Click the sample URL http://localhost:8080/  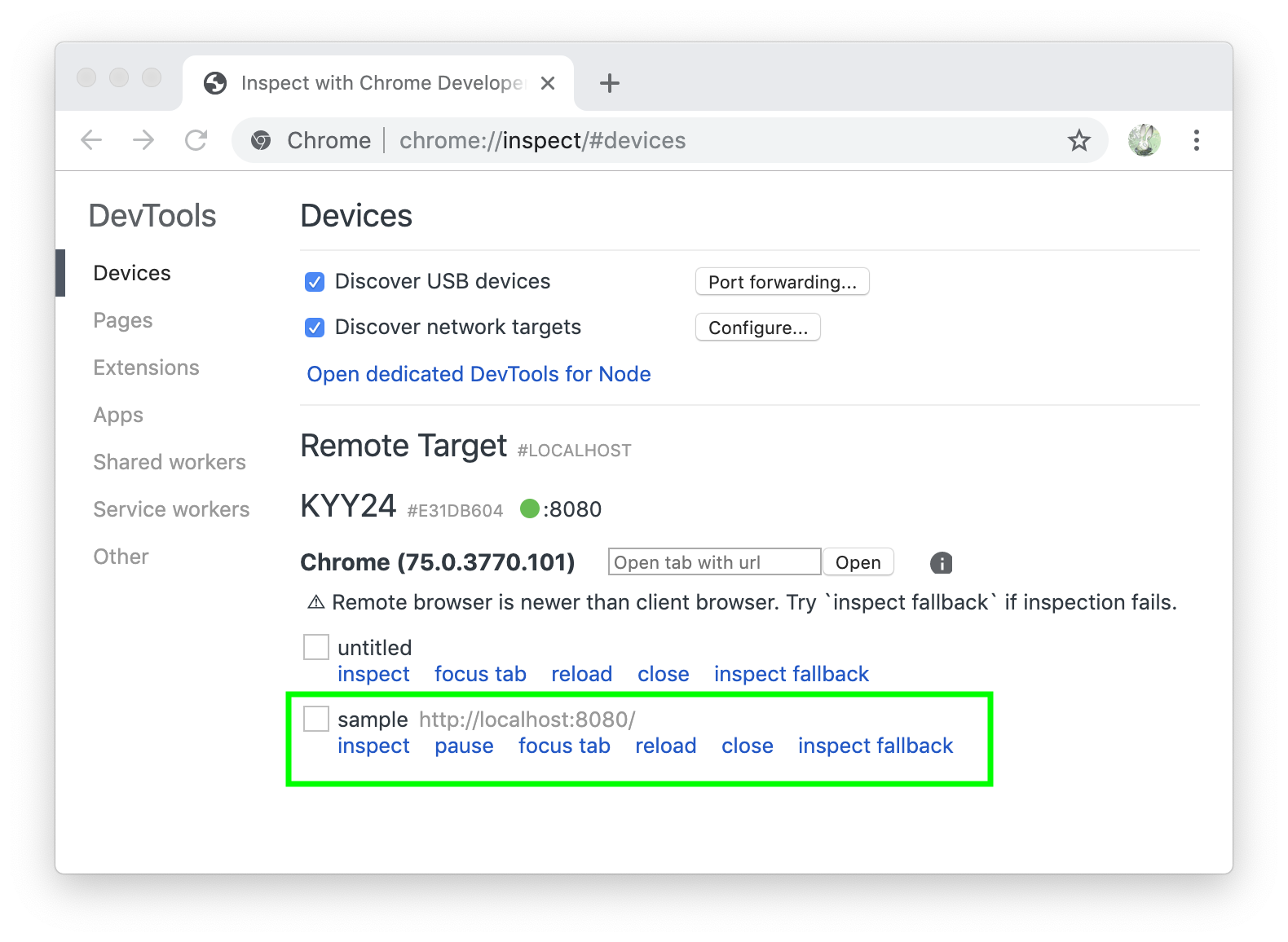pyautogui.click(x=527, y=720)
